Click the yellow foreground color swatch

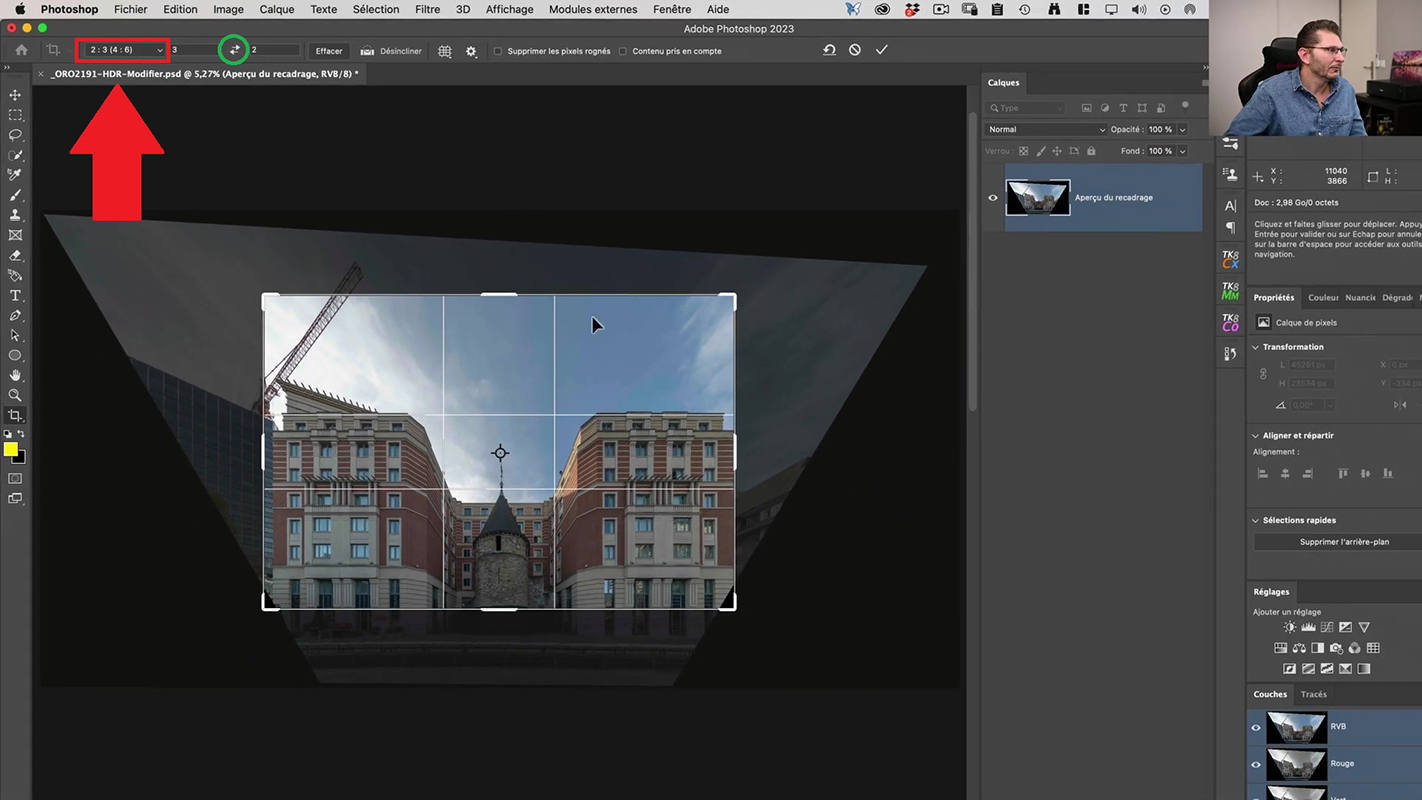(x=10, y=450)
